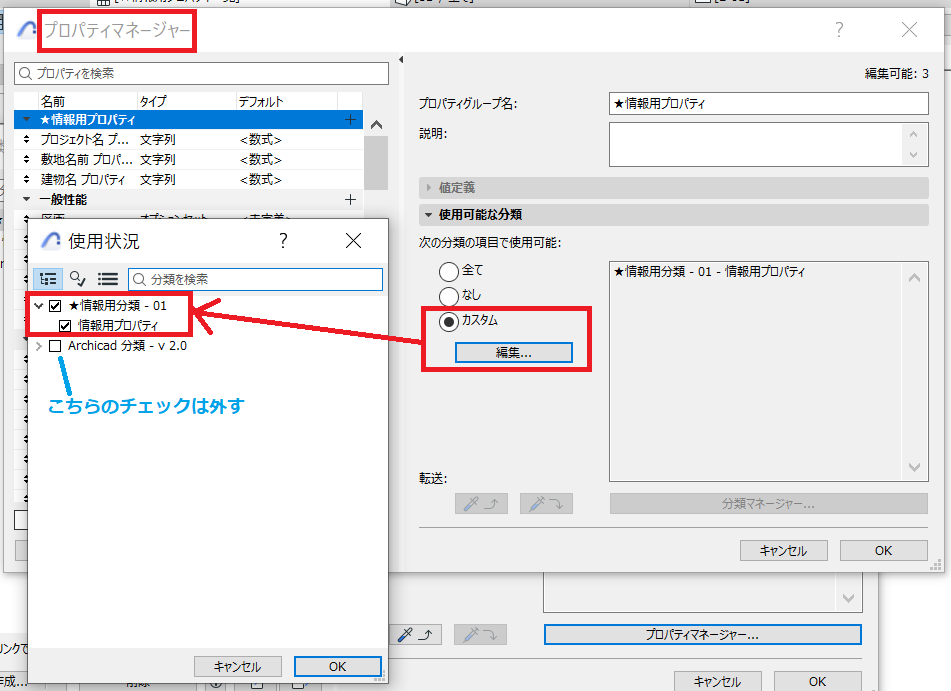The width and height of the screenshot is (951, 691).
Task: Click eyedropper pick-up button in background dialog
Action: [x=415, y=635]
